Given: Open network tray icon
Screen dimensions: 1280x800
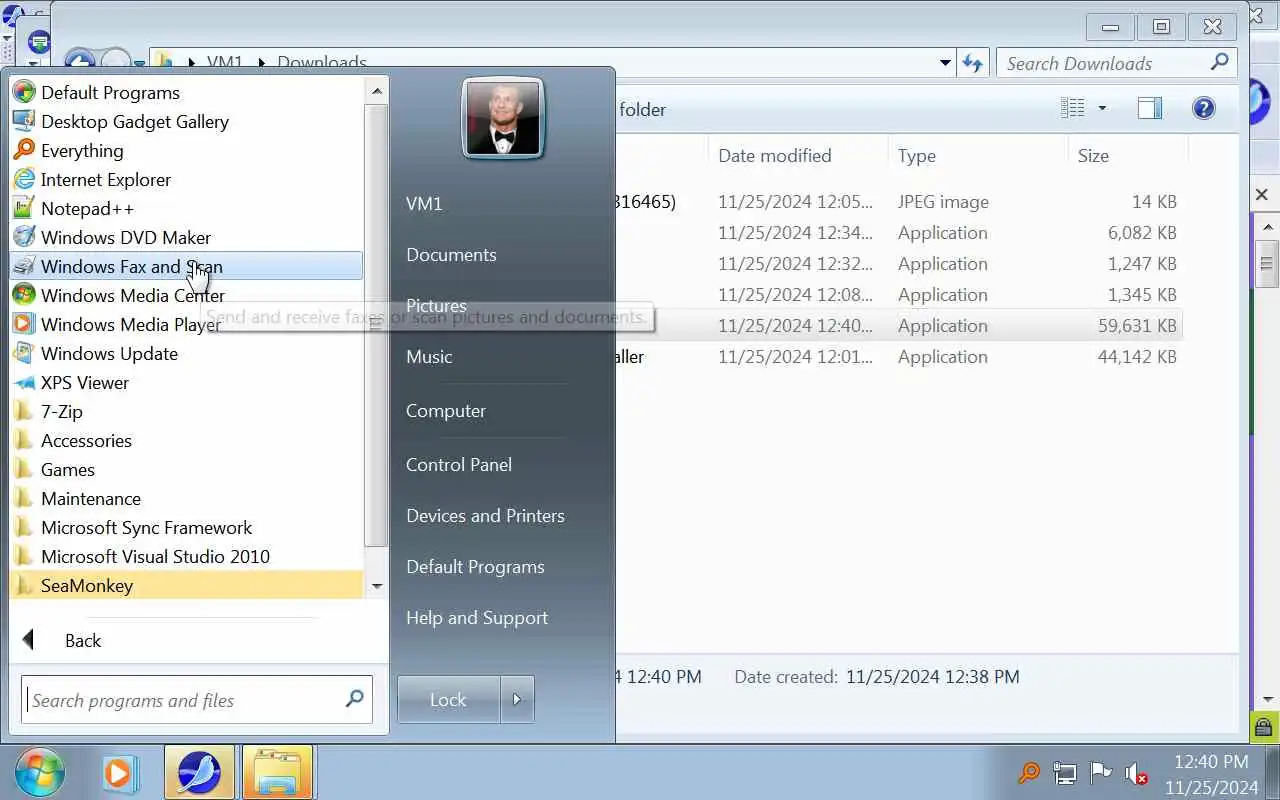Looking at the screenshot, I should (x=1064, y=772).
